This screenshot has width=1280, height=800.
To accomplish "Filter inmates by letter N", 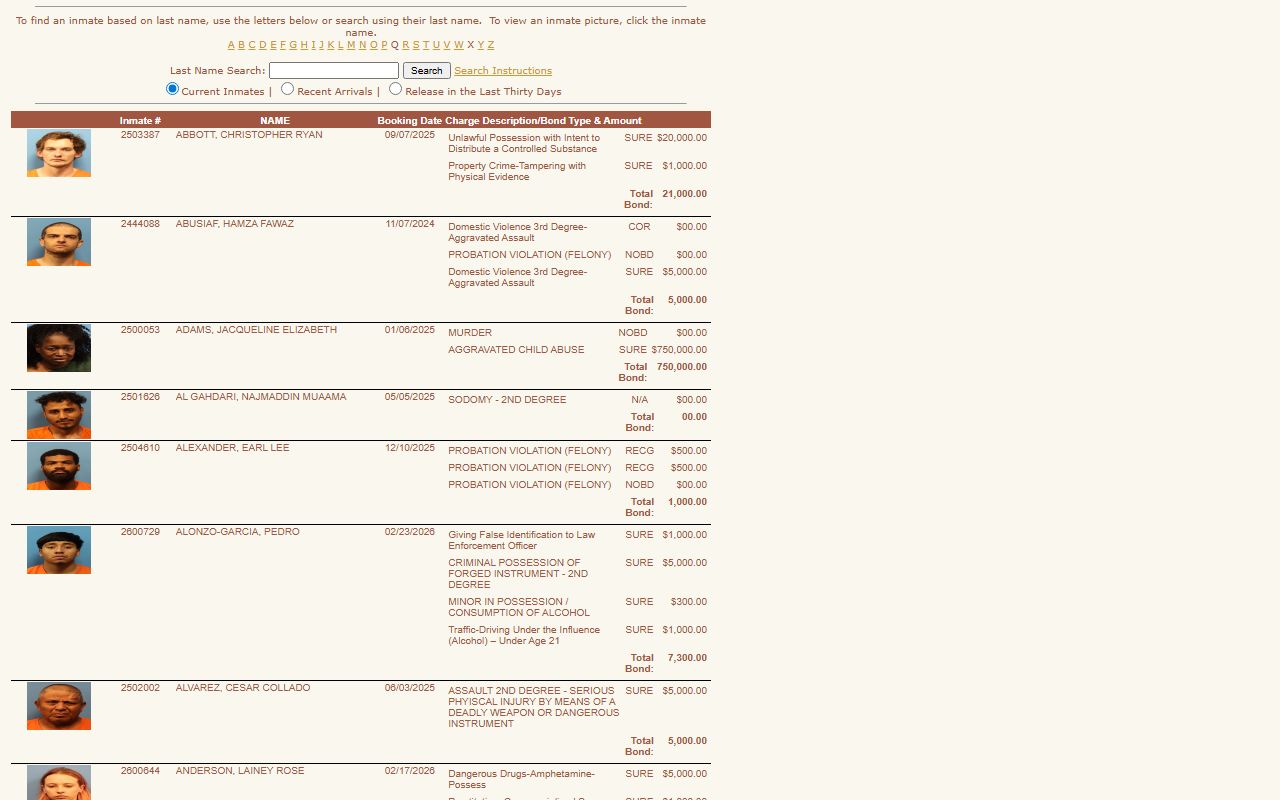I will click(x=363, y=45).
